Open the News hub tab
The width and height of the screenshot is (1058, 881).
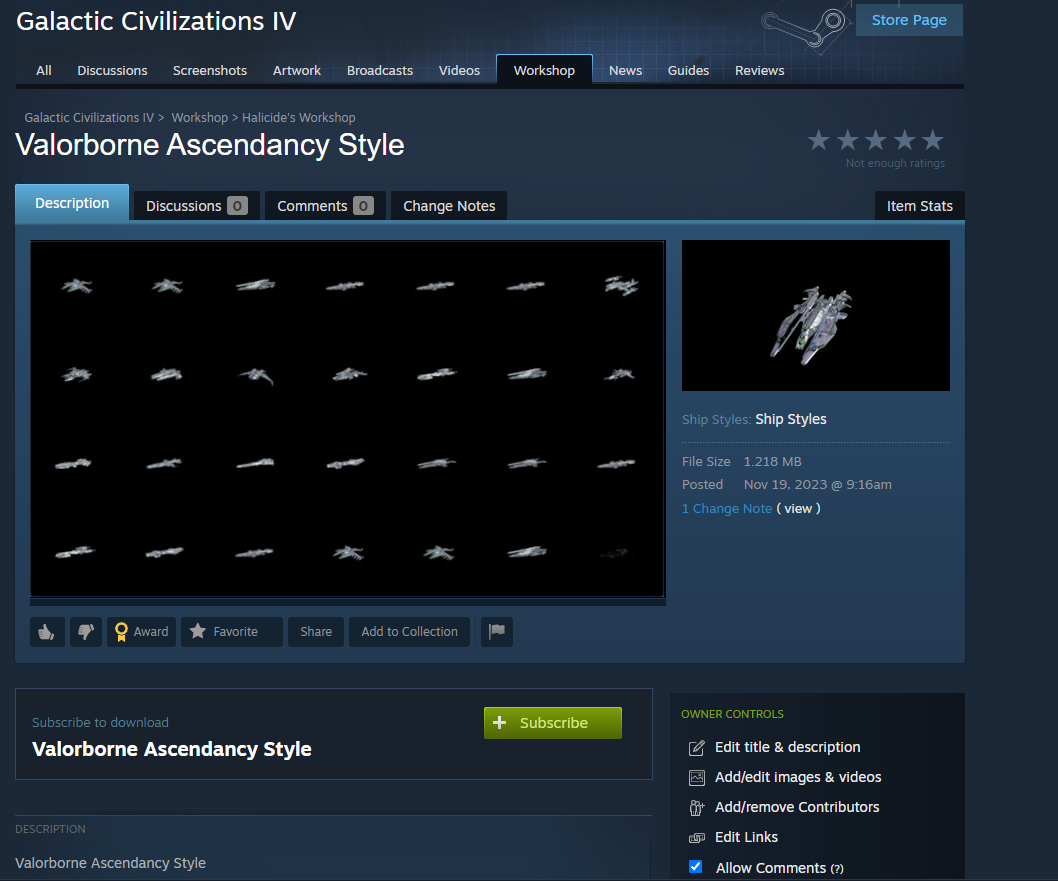click(625, 70)
